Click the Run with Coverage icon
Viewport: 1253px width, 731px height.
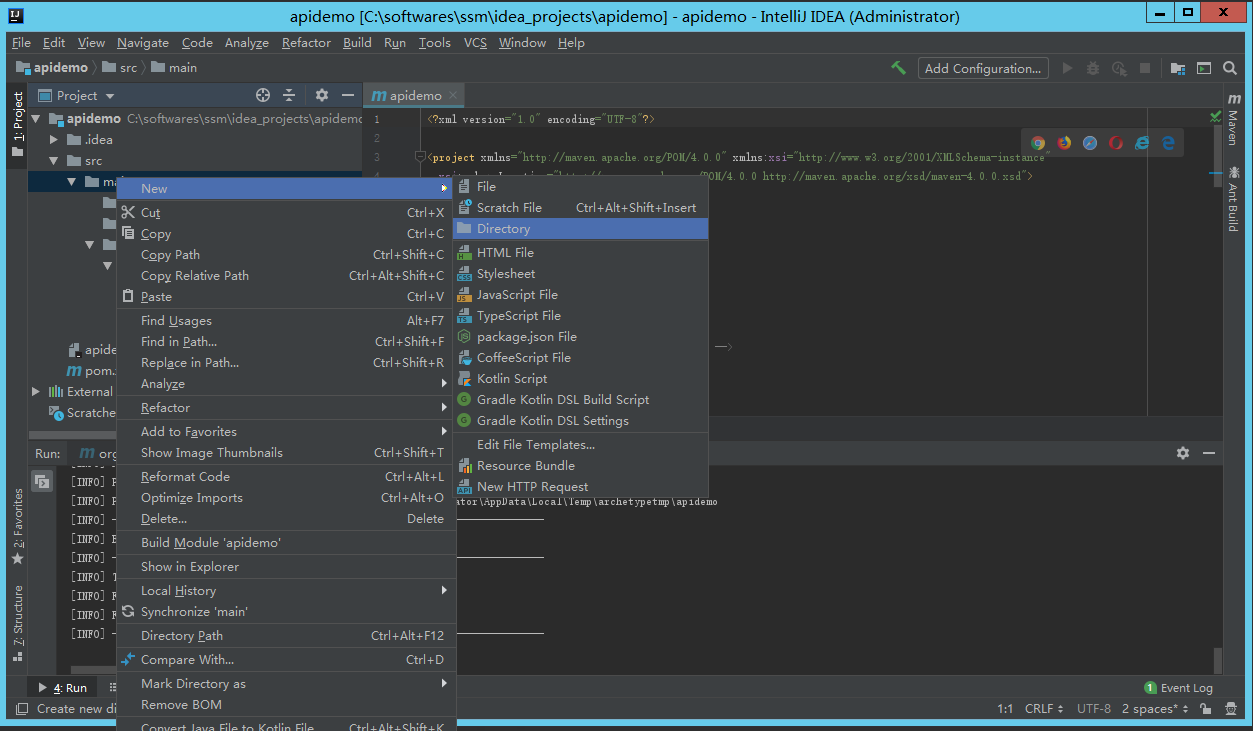[1119, 68]
